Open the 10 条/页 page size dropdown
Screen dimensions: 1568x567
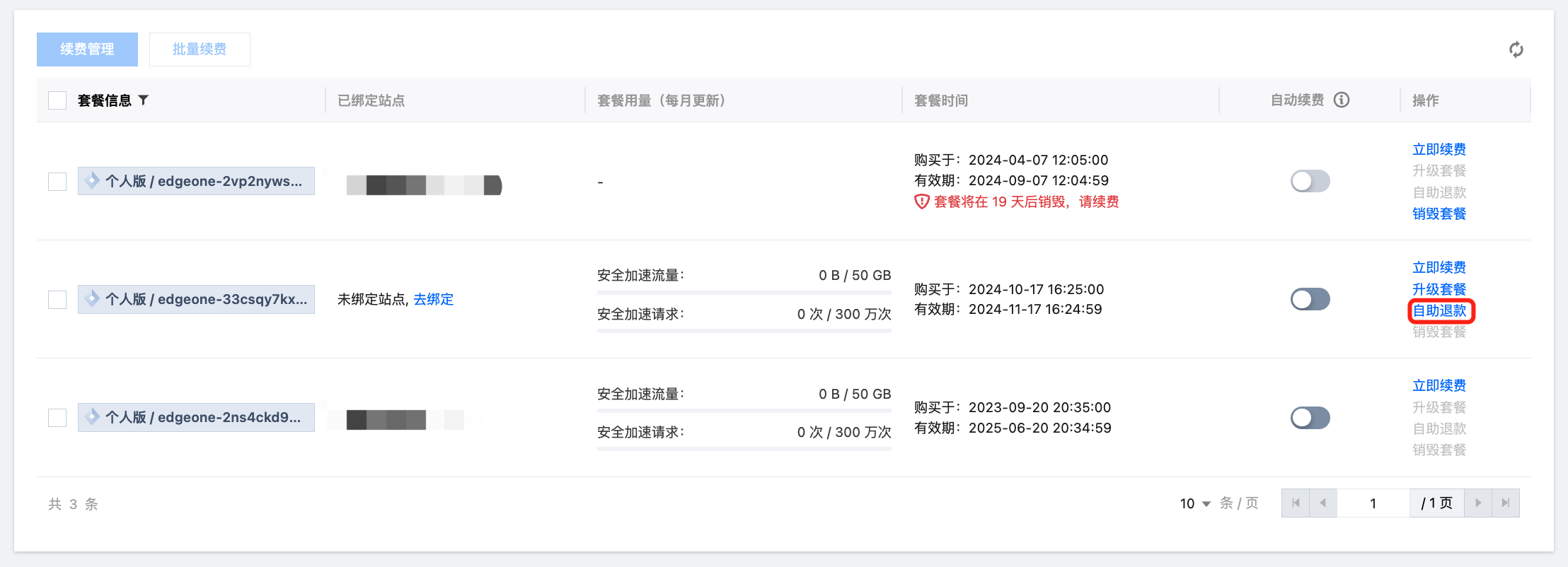point(1195,503)
